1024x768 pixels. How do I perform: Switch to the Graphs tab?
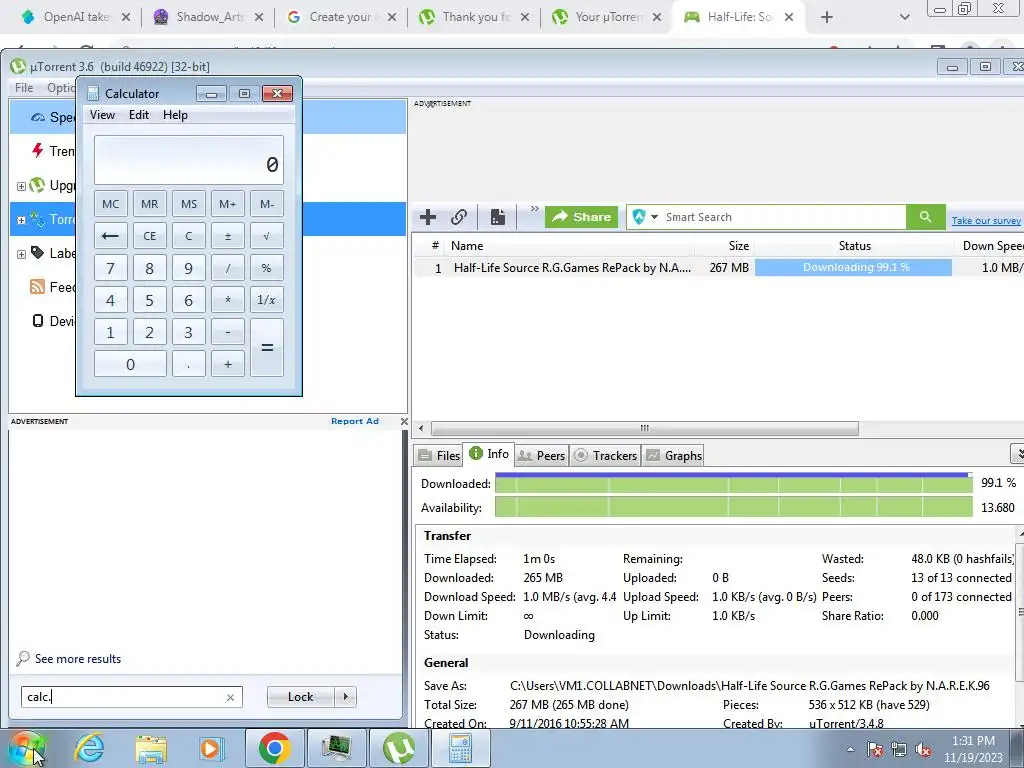674,456
